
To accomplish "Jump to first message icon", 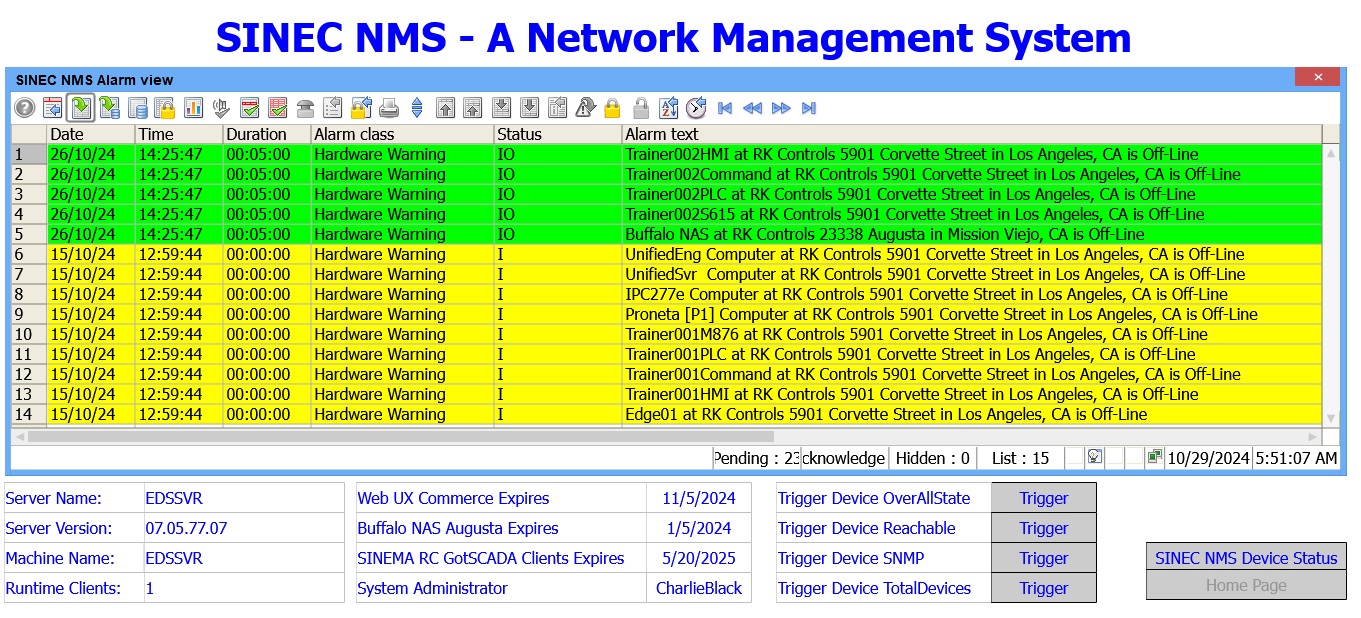I will 446,108.
